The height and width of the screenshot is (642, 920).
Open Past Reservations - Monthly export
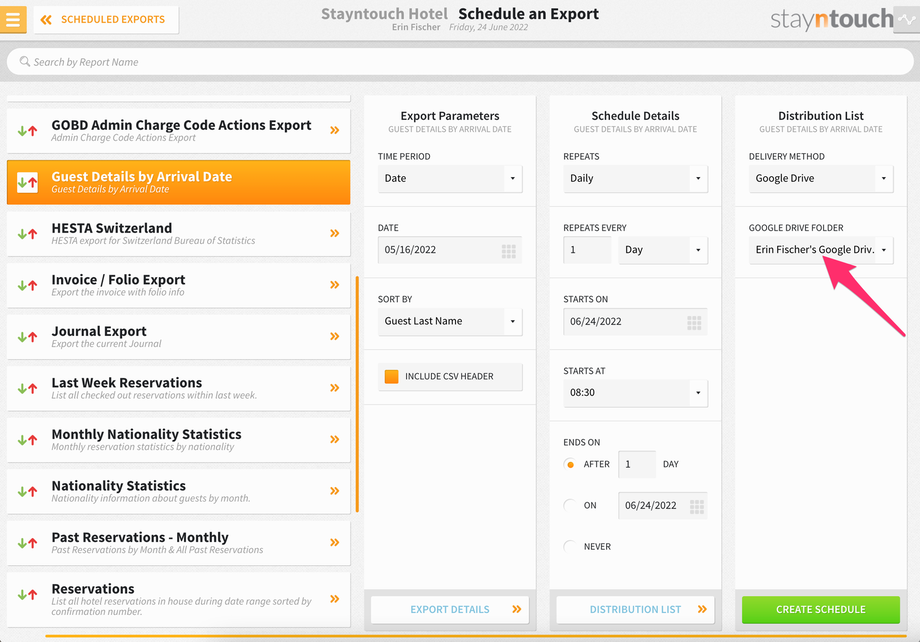178,543
